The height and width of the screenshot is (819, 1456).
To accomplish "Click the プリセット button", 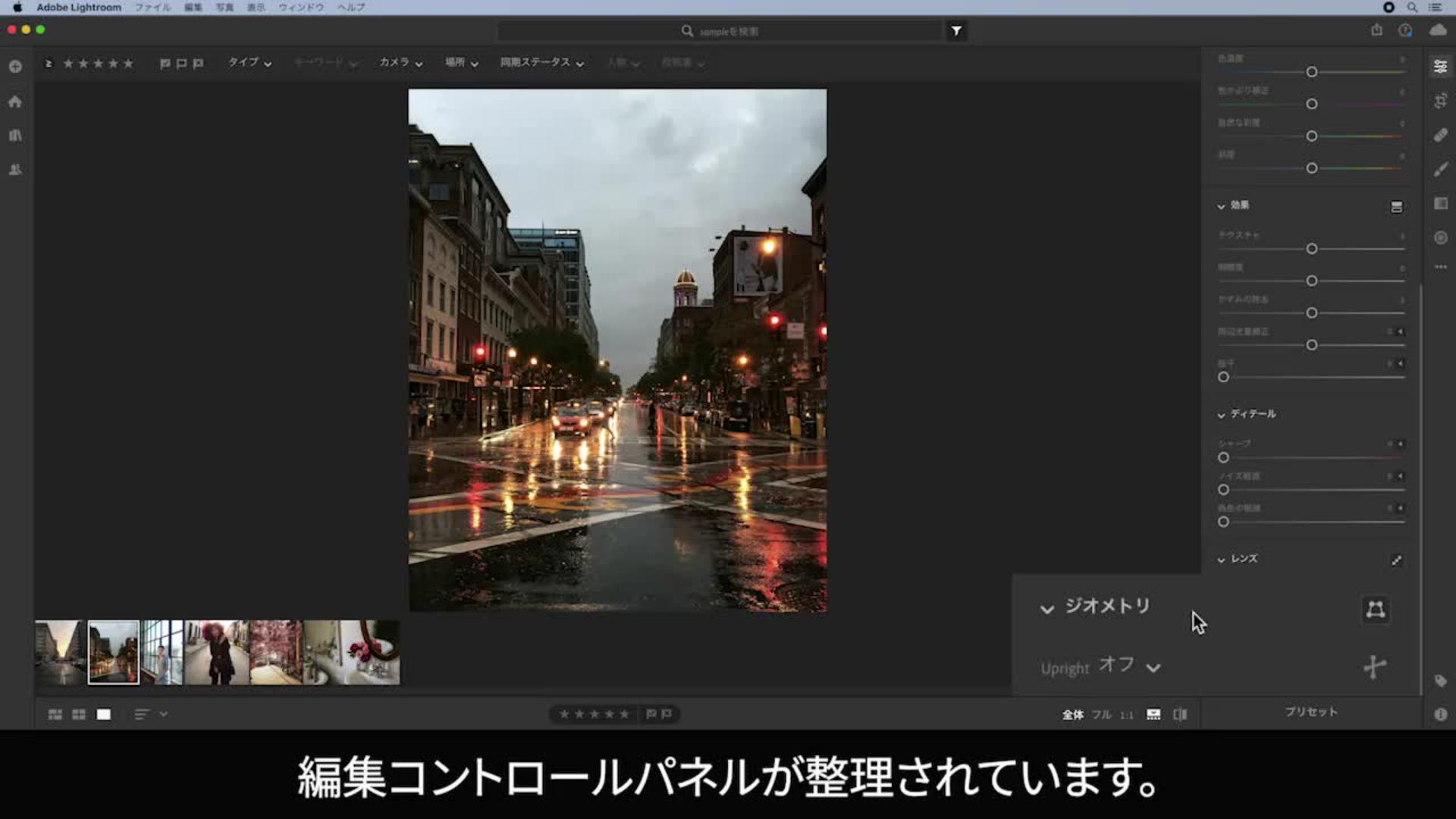I will (1310, 712).
